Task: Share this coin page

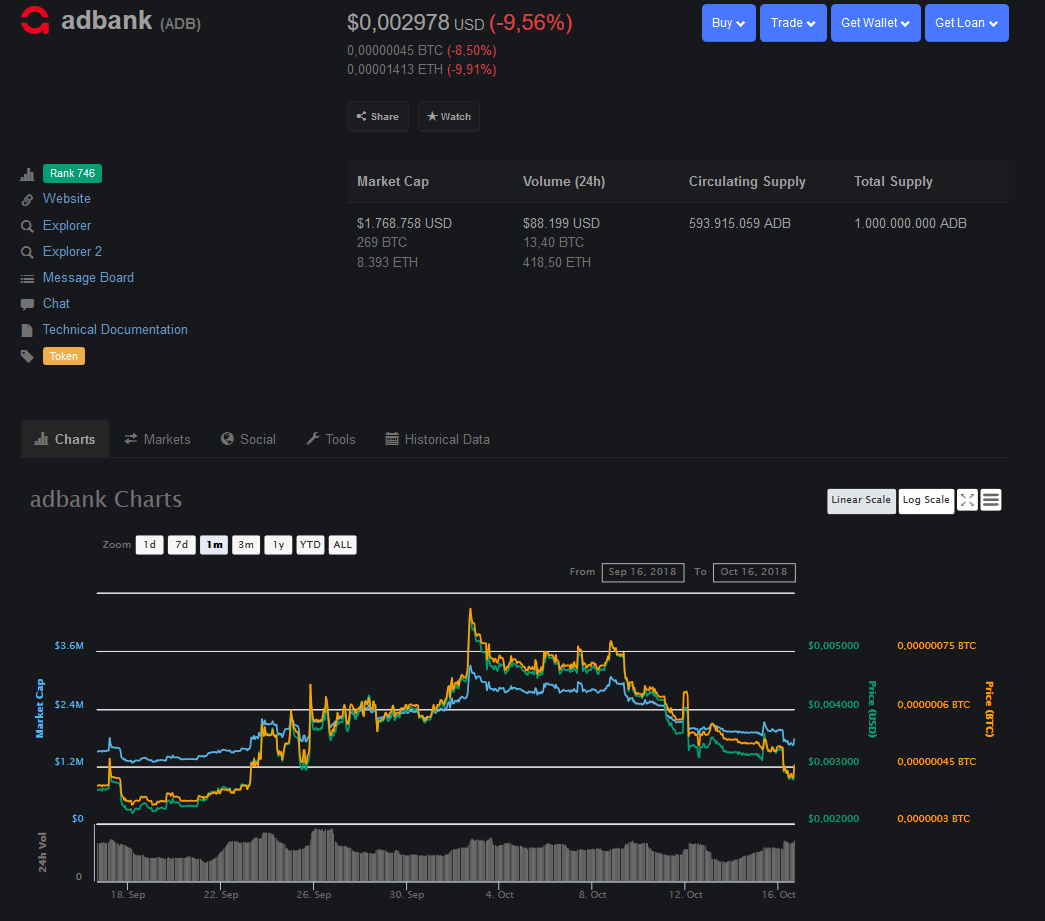Action: (378, 117)
